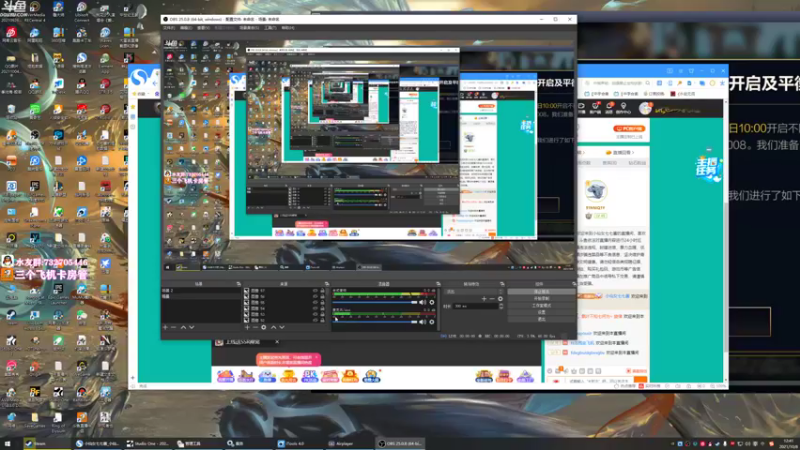The width and height of the screenshot is (800, 450).
Task: Open mic/aux settings gear in mixer
Action: [432, 322]
